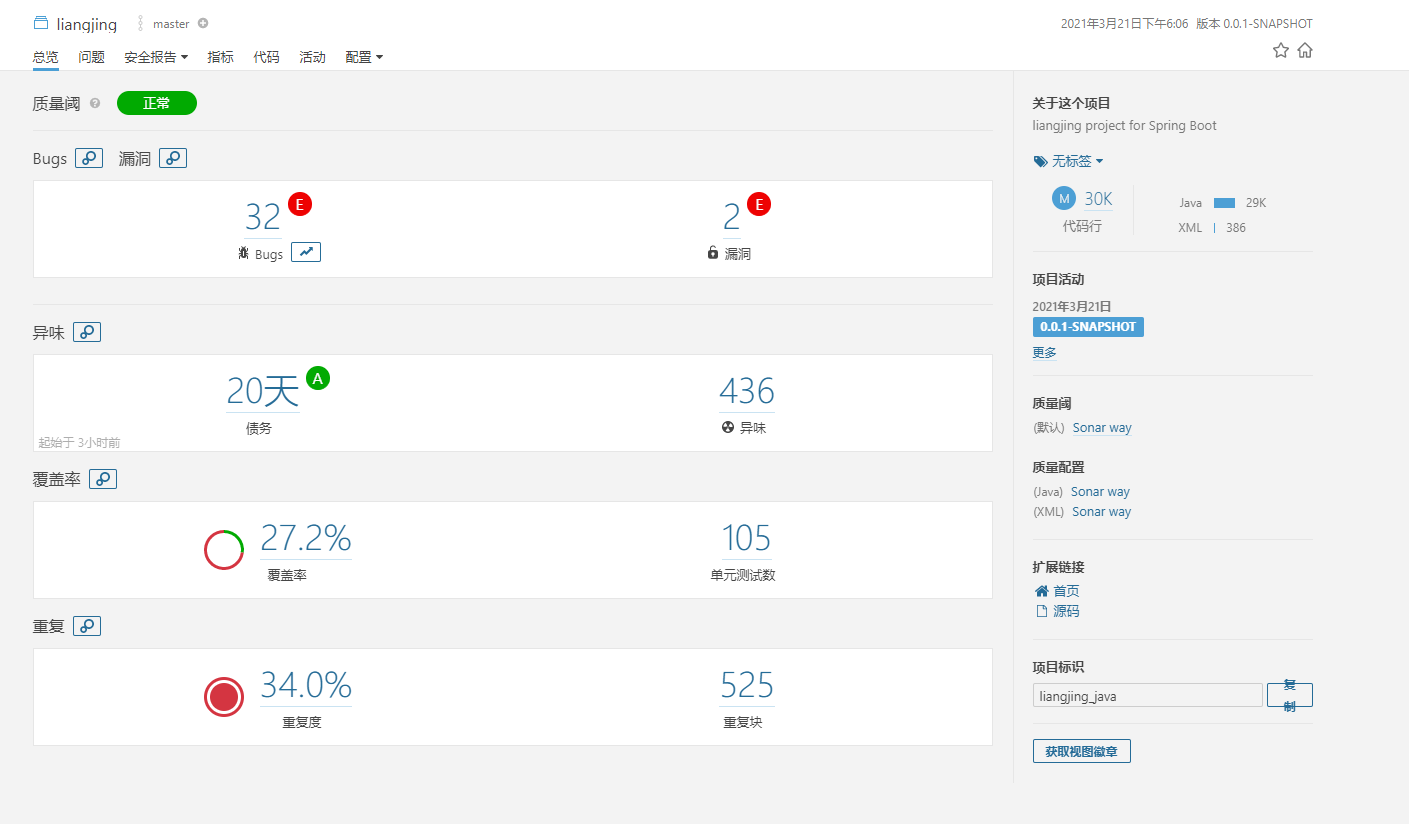Click the 30K lines of code link
1409x824 pixels.
point(1098,199)
